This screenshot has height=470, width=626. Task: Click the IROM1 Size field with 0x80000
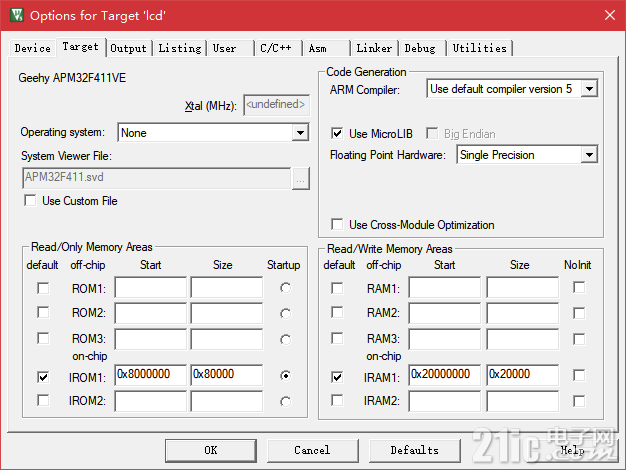pos(227,375)
